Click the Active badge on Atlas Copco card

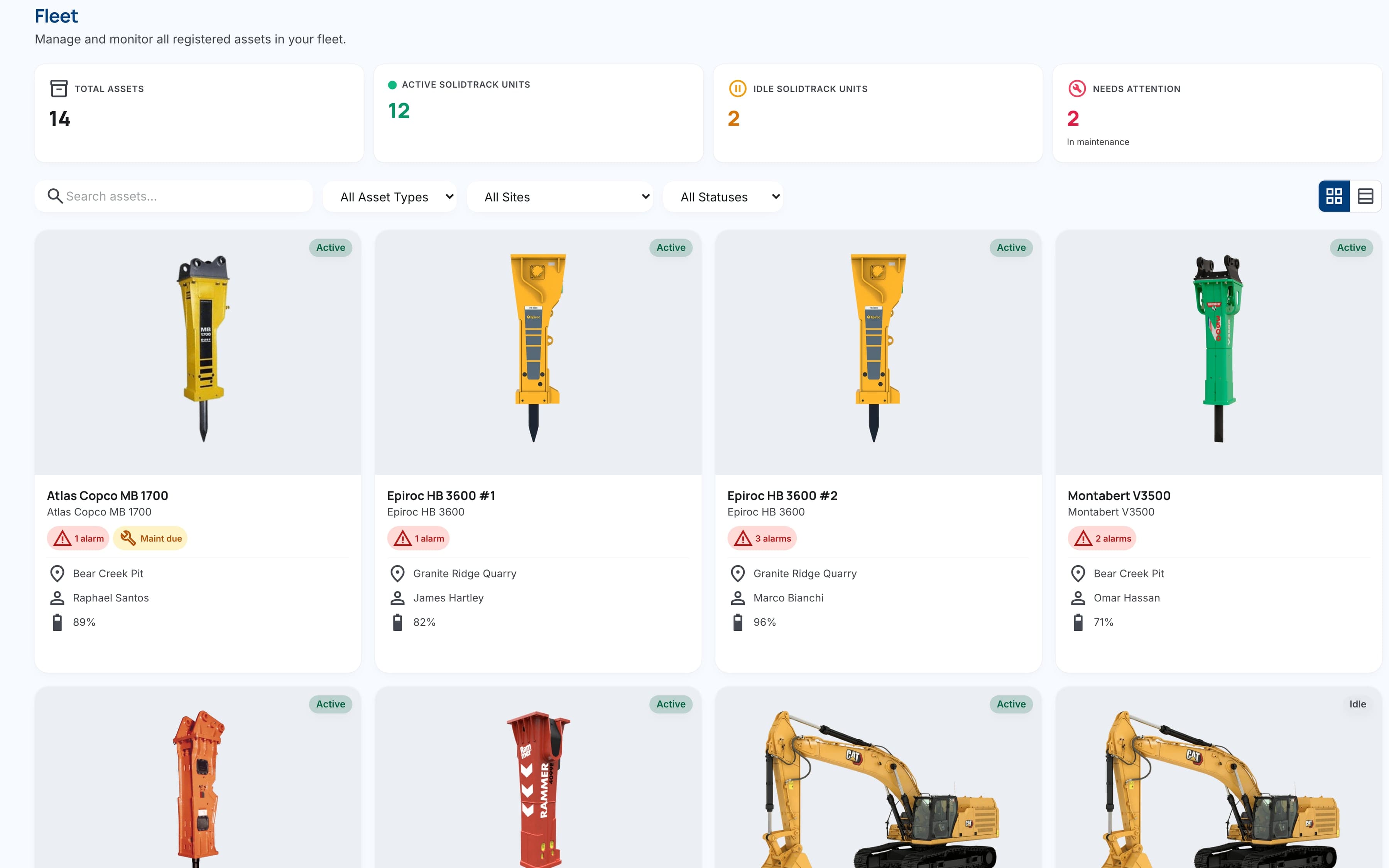tap(331, 247)
